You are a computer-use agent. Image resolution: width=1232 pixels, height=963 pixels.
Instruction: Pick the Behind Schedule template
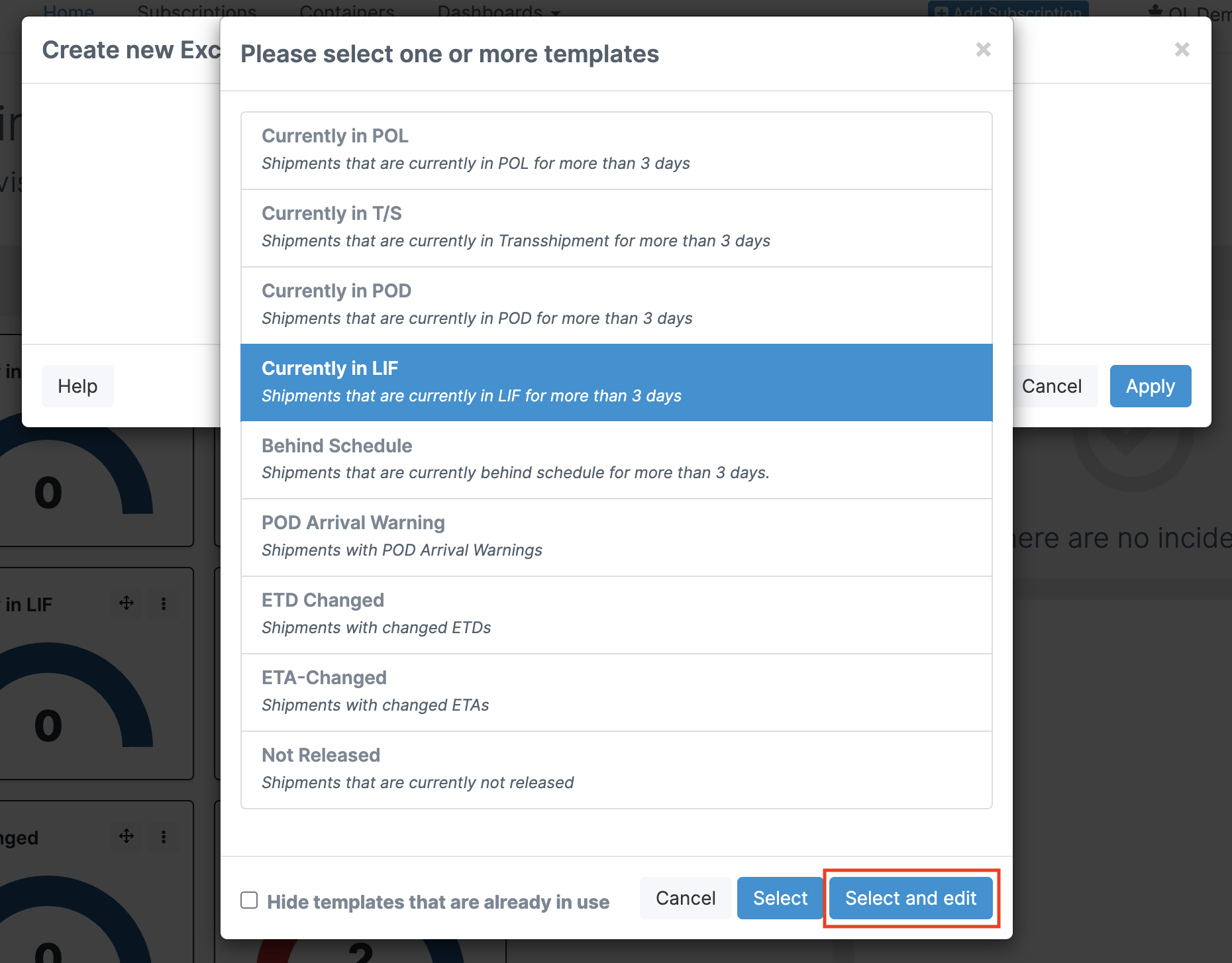(617, 460)
